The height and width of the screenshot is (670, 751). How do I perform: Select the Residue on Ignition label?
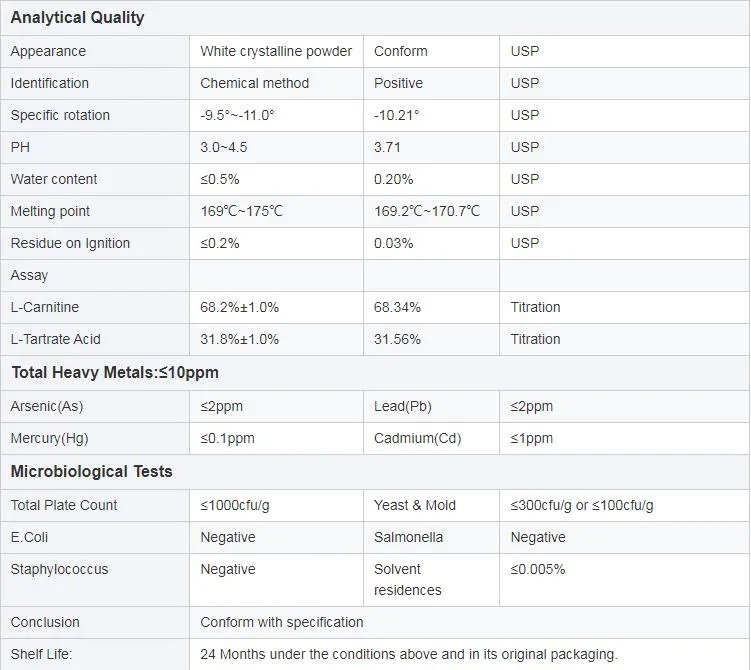(x=70, y=243)
